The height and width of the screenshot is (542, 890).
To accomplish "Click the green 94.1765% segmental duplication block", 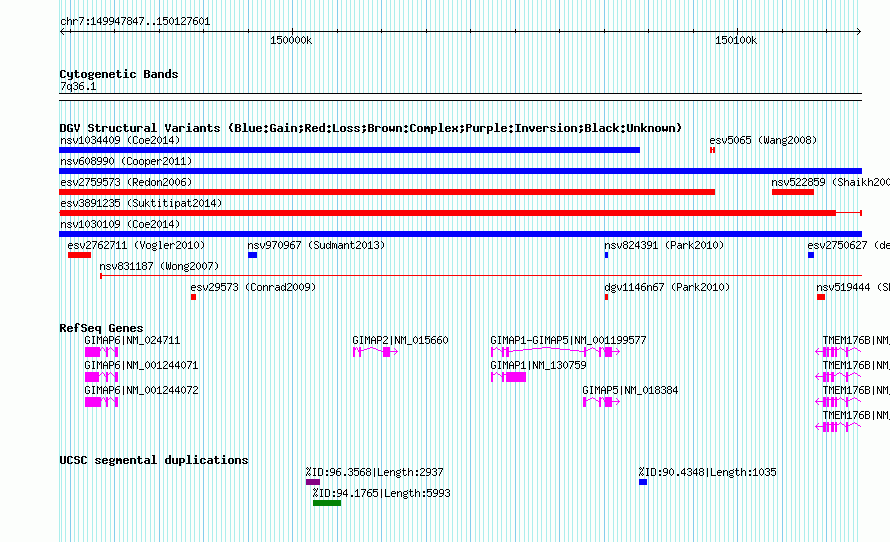I will (x=327, y=503).
